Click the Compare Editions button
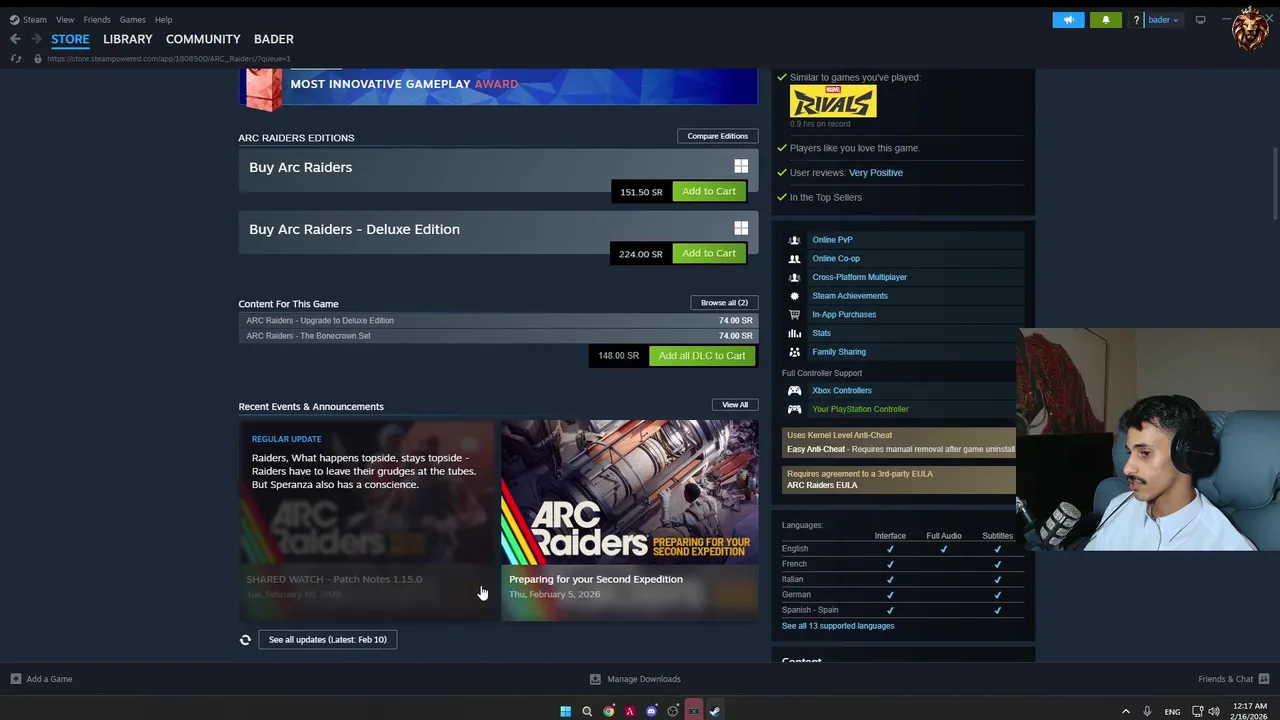Viewport: 1280px width, 720px height. tap(717, 136)
